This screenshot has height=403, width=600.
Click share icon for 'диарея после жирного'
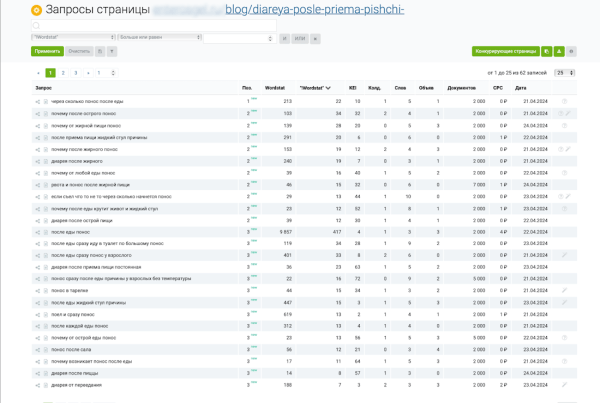tap(38, 160)
